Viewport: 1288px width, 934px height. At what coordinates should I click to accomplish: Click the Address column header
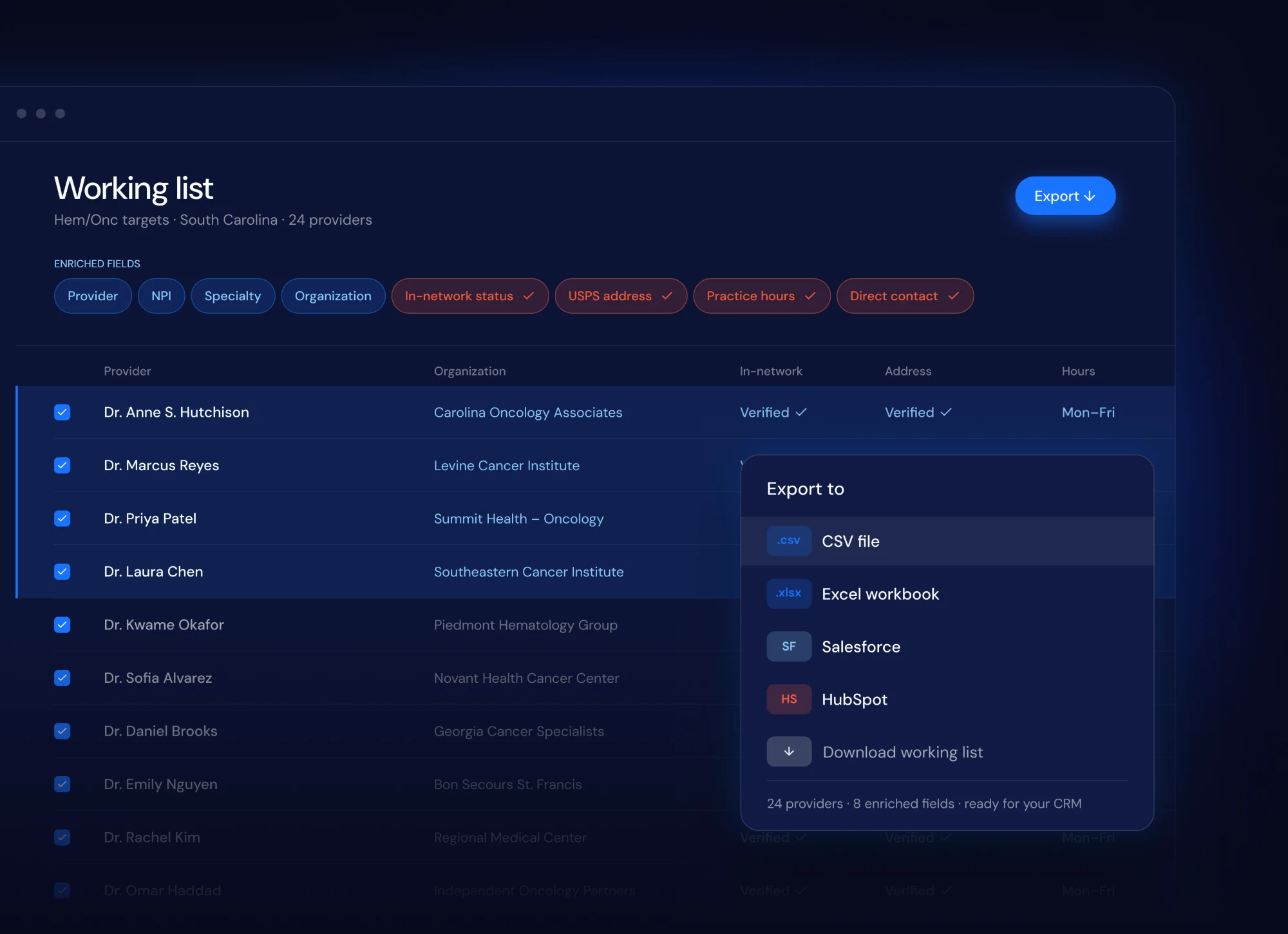(x=908, y=371)
